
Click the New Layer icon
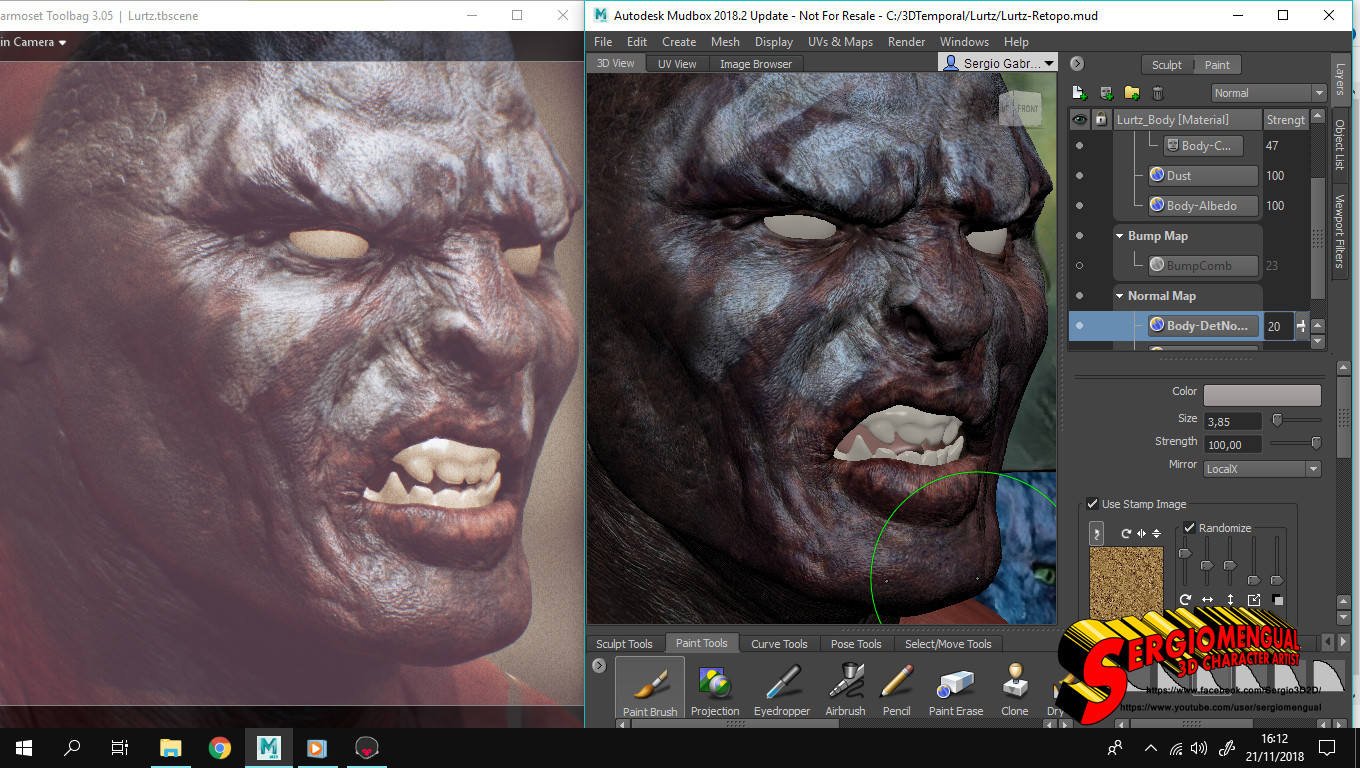point(1079,93)
